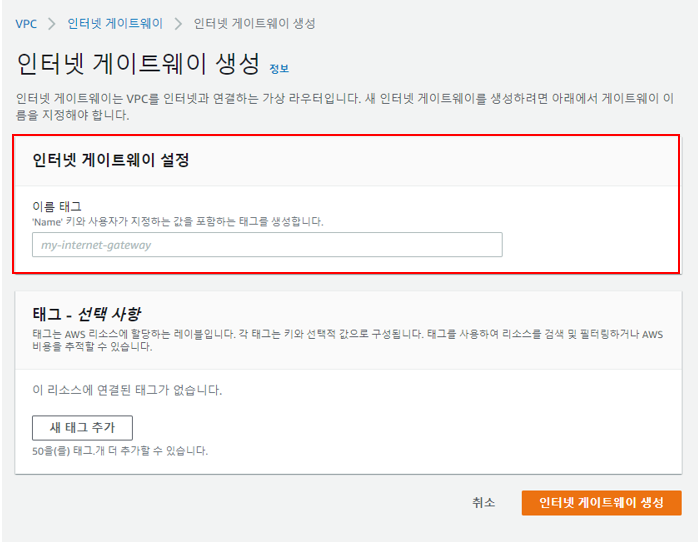Screen dimensions: 698x542
Task: Cancel with the 취소 button
Action: pyautogui.click(x=483, y=503)
